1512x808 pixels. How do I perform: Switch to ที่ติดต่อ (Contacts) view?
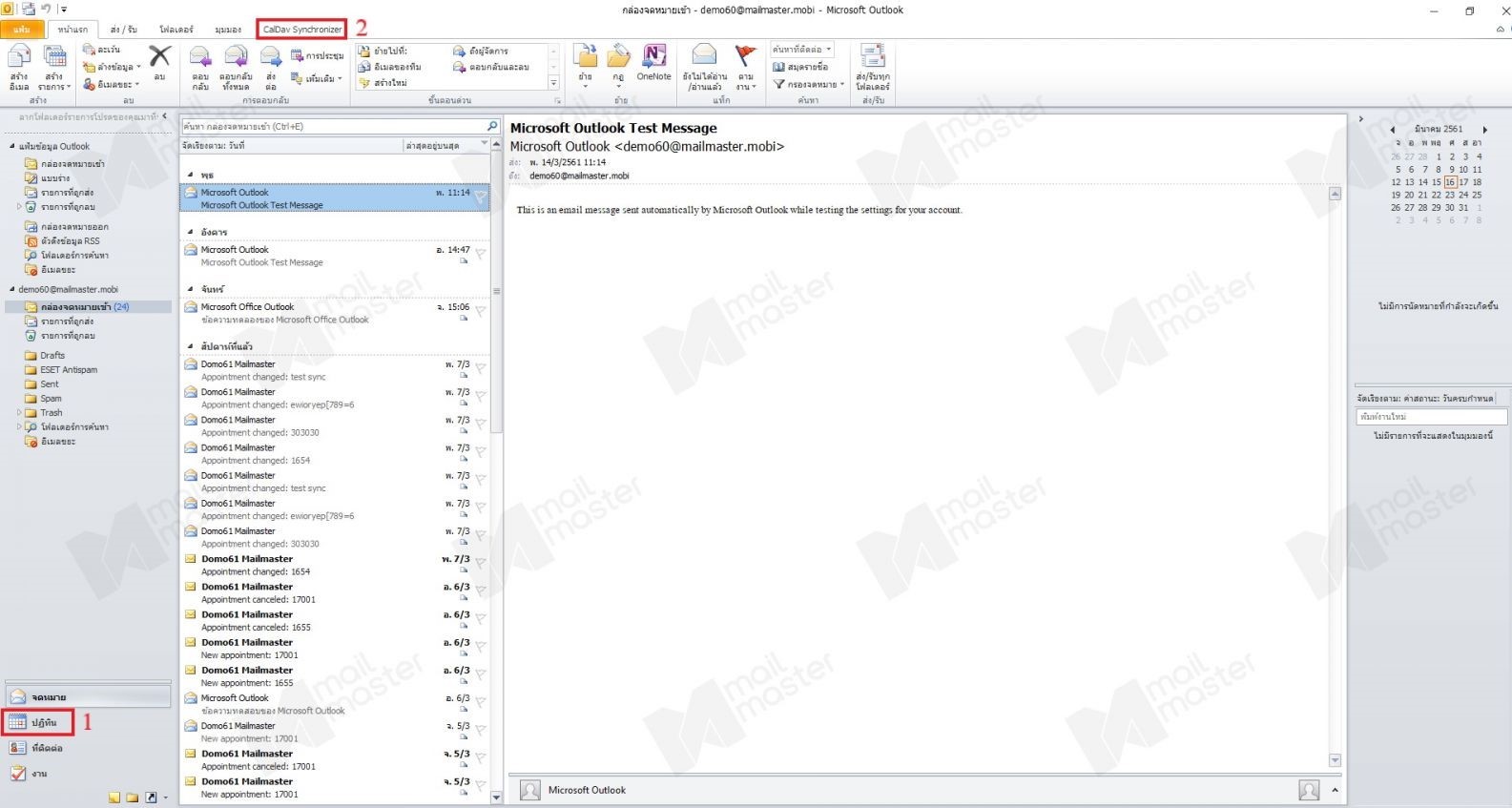tap(36, 748)
